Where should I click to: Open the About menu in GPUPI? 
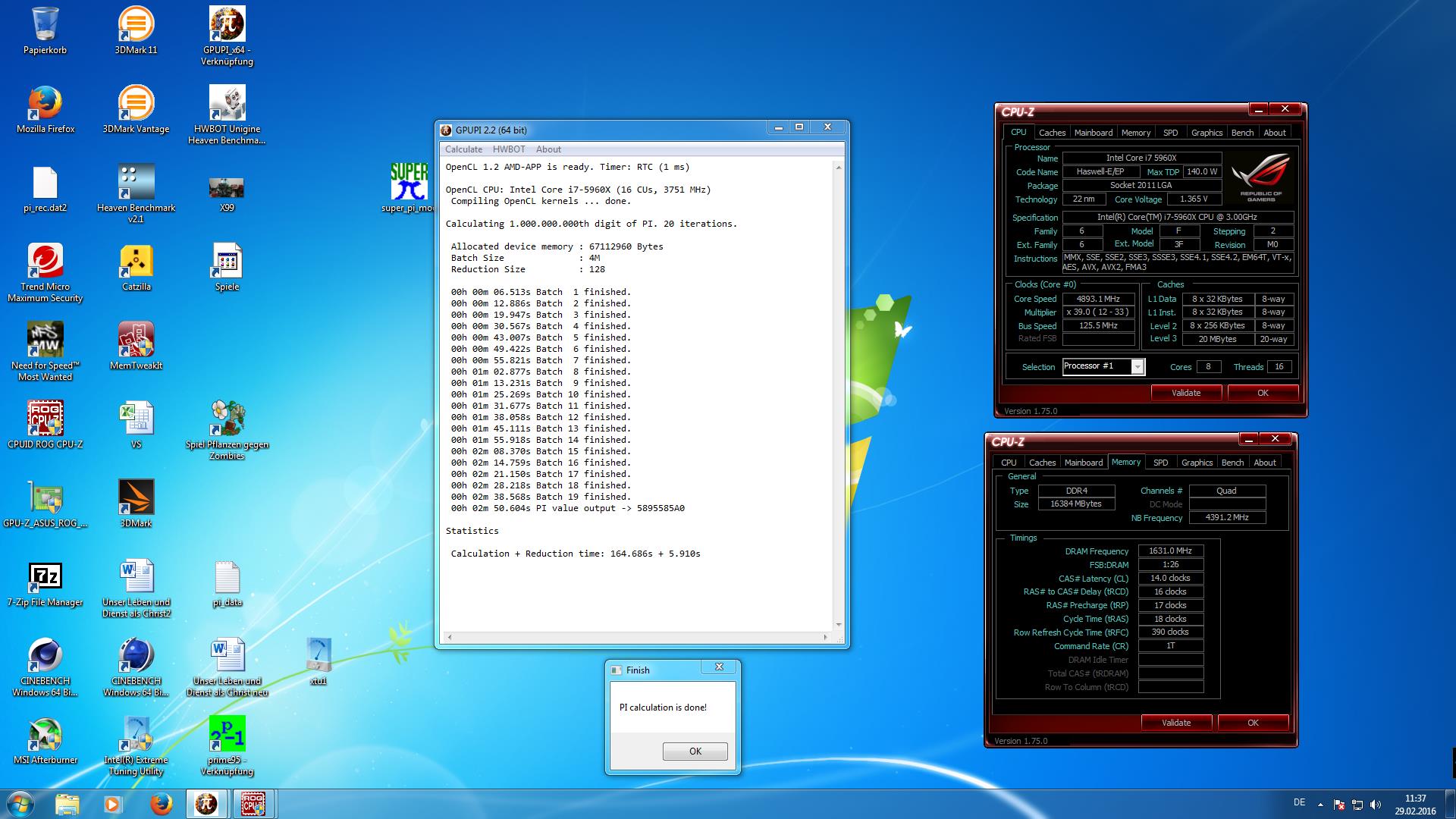(x=548, y=149)
